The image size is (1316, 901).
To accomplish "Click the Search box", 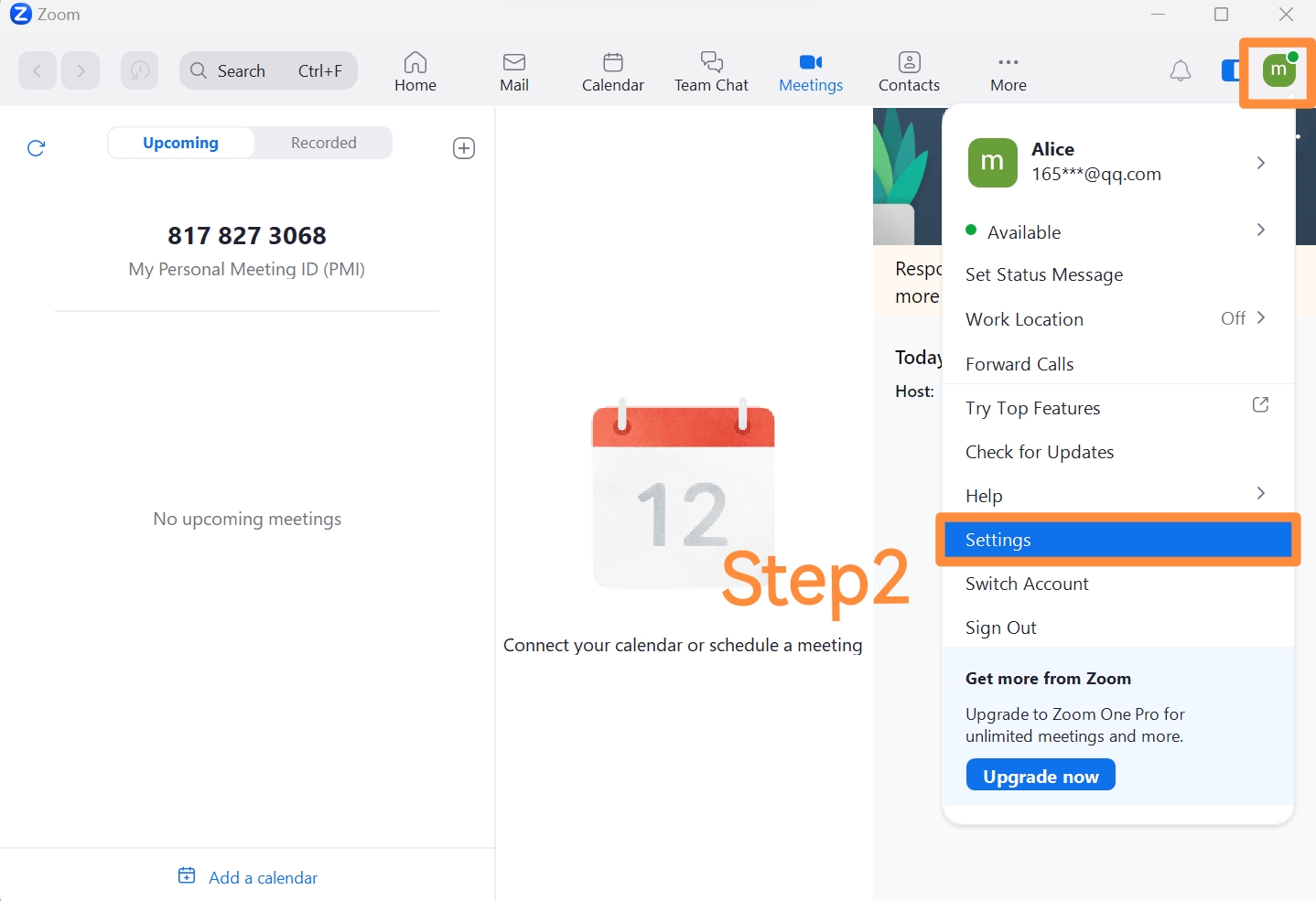I will (x=268, y=70).
